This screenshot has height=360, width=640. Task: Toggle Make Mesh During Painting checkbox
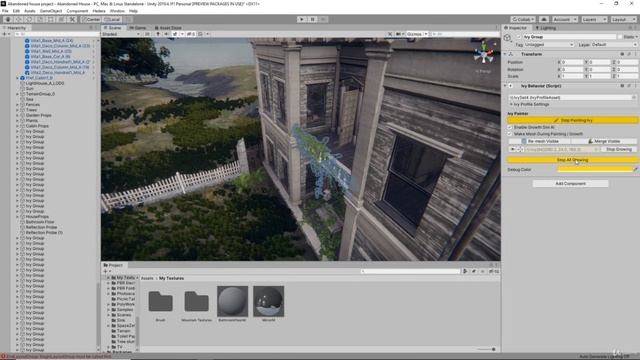(509, 134)
